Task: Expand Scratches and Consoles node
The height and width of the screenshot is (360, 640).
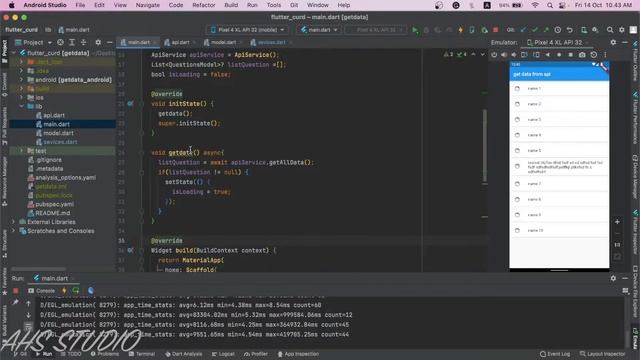Action: point(13,231)
